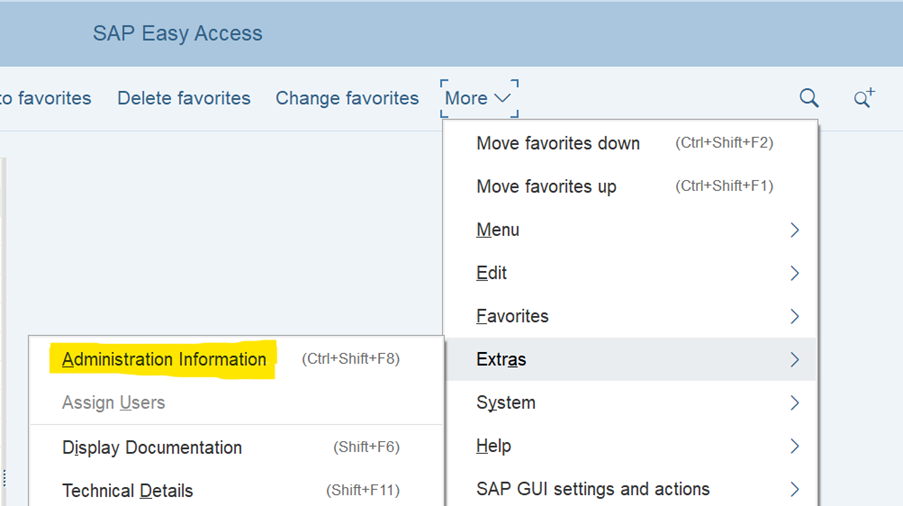Expand the Help submenu chevron
This screenshot has width=903, height=506.
[794, 446]
